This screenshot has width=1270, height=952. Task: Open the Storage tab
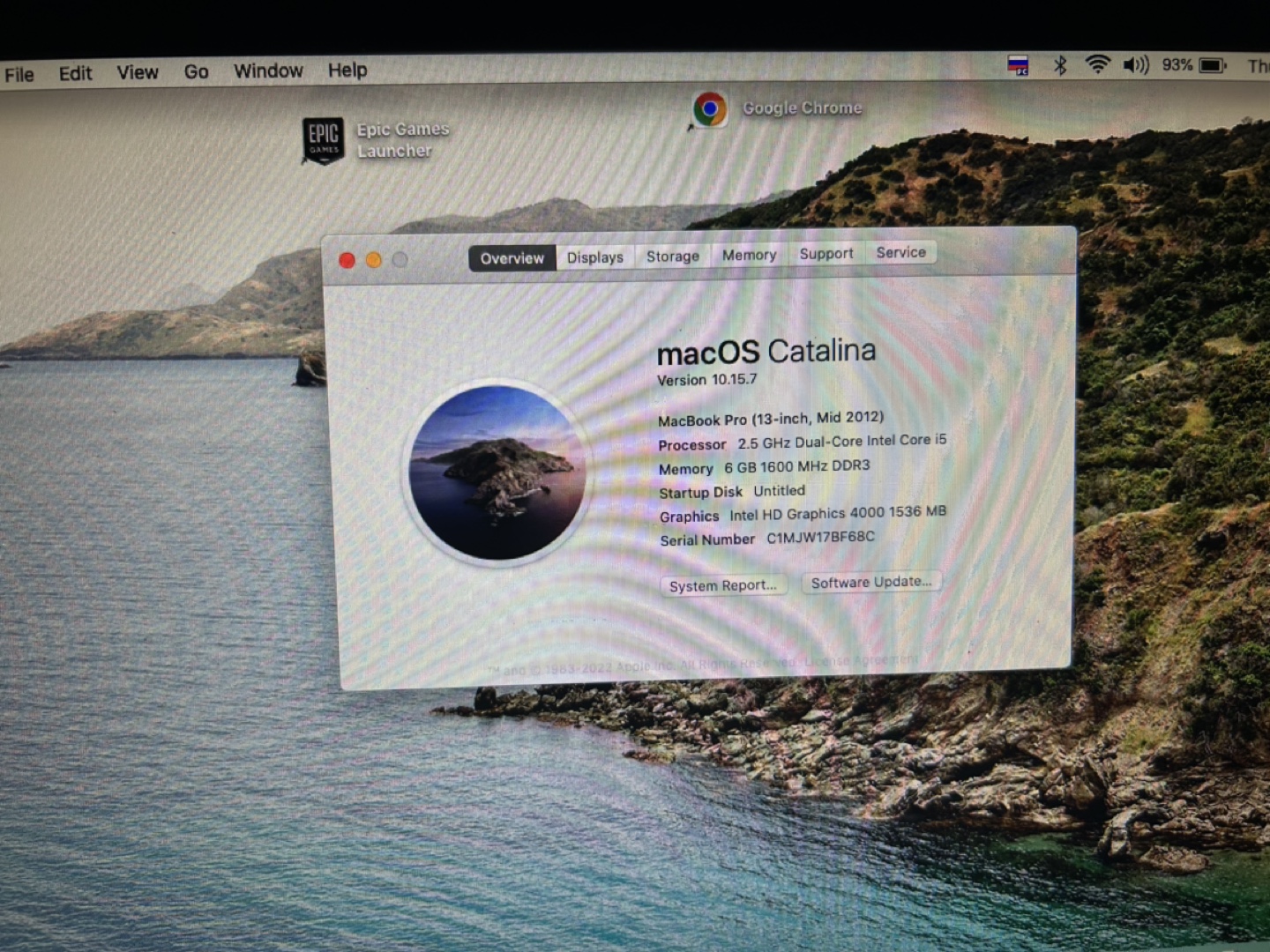[x=673, y=257]
